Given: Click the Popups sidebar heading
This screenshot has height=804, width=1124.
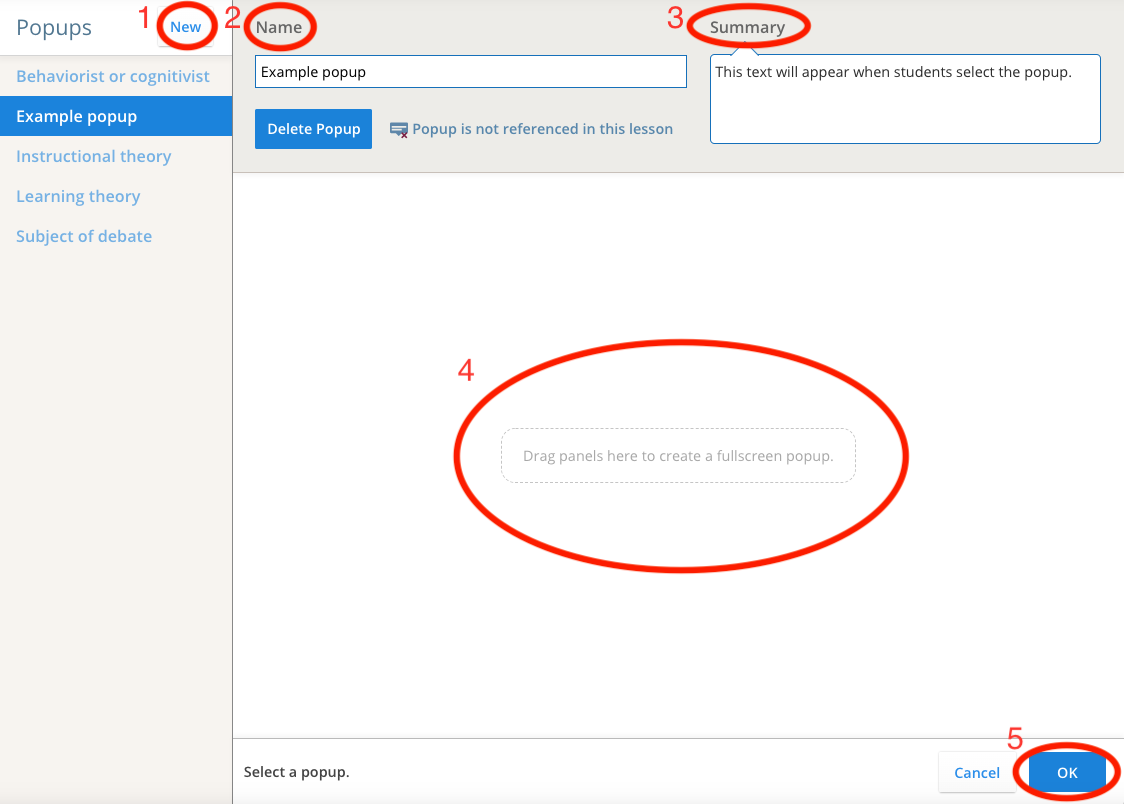Looking at the screenshot, I should click(x=54, y=28).
